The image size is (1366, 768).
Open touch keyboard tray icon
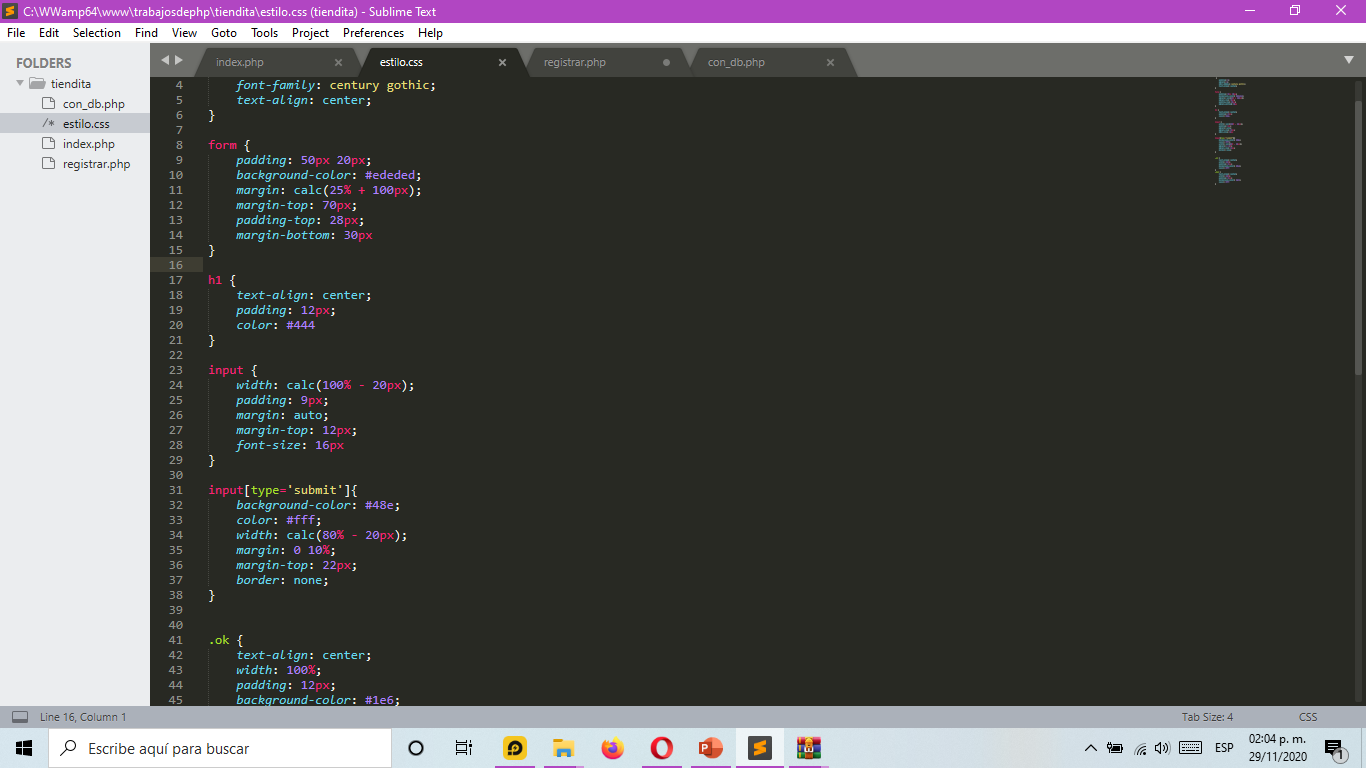click(1190, 748)
